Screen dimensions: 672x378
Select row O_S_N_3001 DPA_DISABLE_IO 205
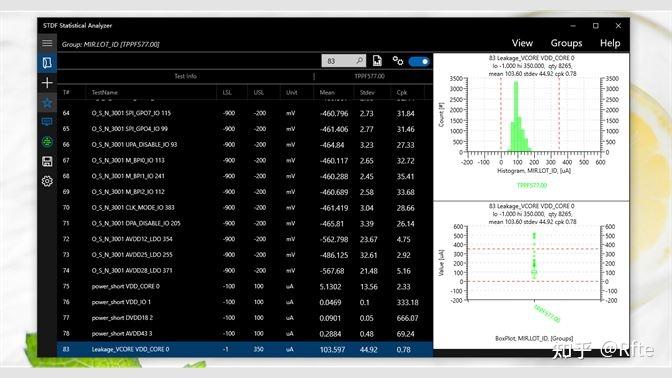pyautogui.click(x=245, y=224)
